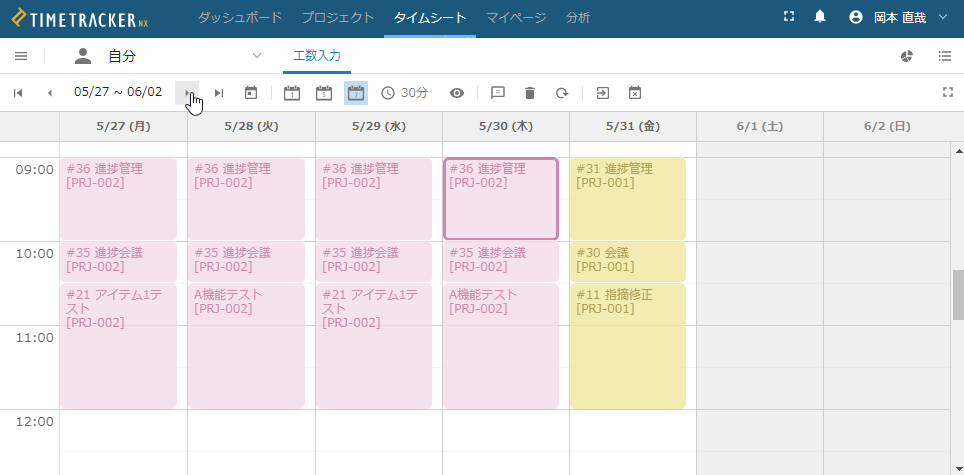Switch to 7-day week view
Image resolution: width=964 pixels, height=475 pixels.
point(356,93)
